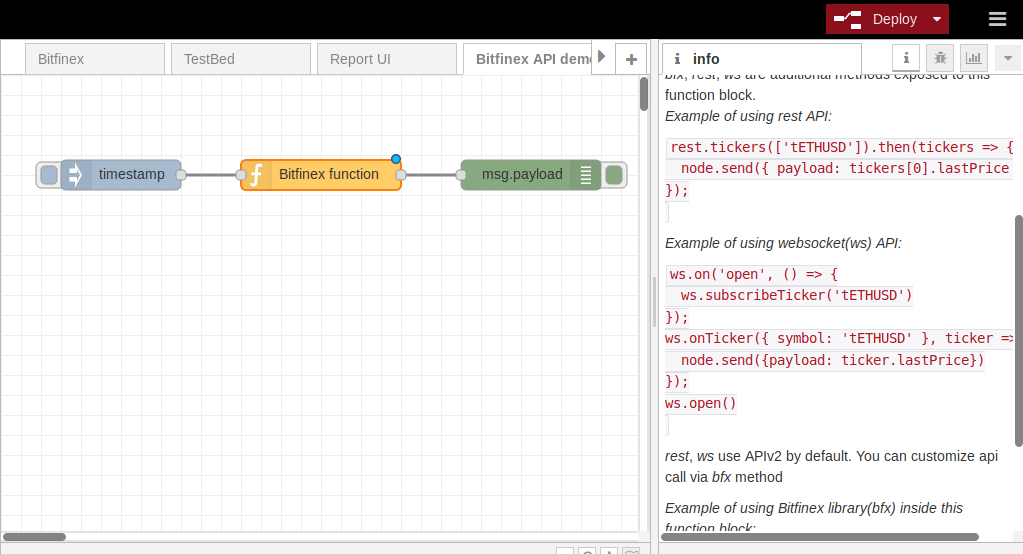1023x554 pixels.
Task: Toggle the msg.payload debug output button
Action: (x=614, y=175)
